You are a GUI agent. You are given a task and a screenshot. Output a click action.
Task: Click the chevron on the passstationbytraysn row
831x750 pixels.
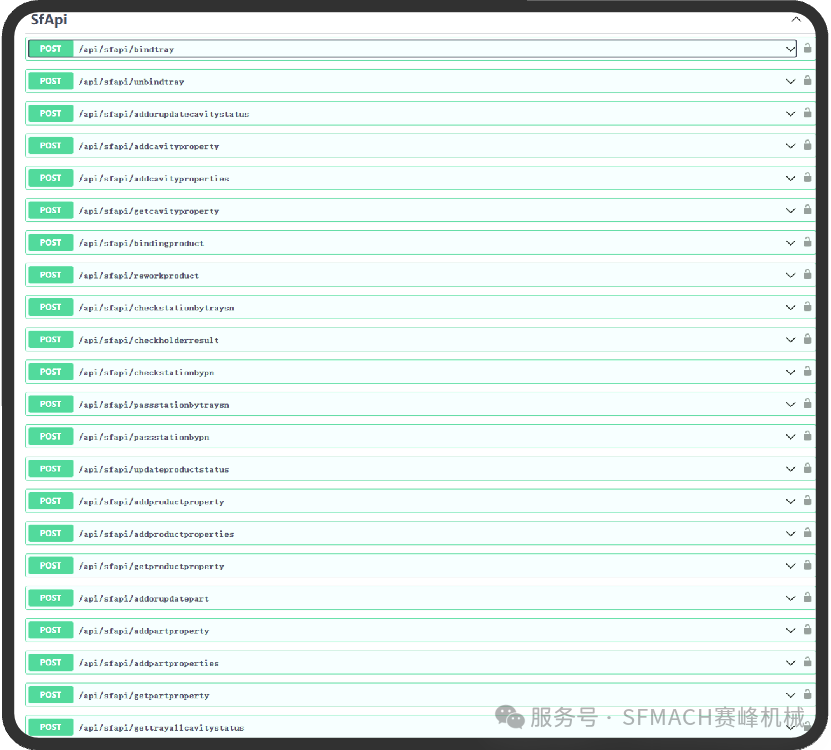pos(790,404)
